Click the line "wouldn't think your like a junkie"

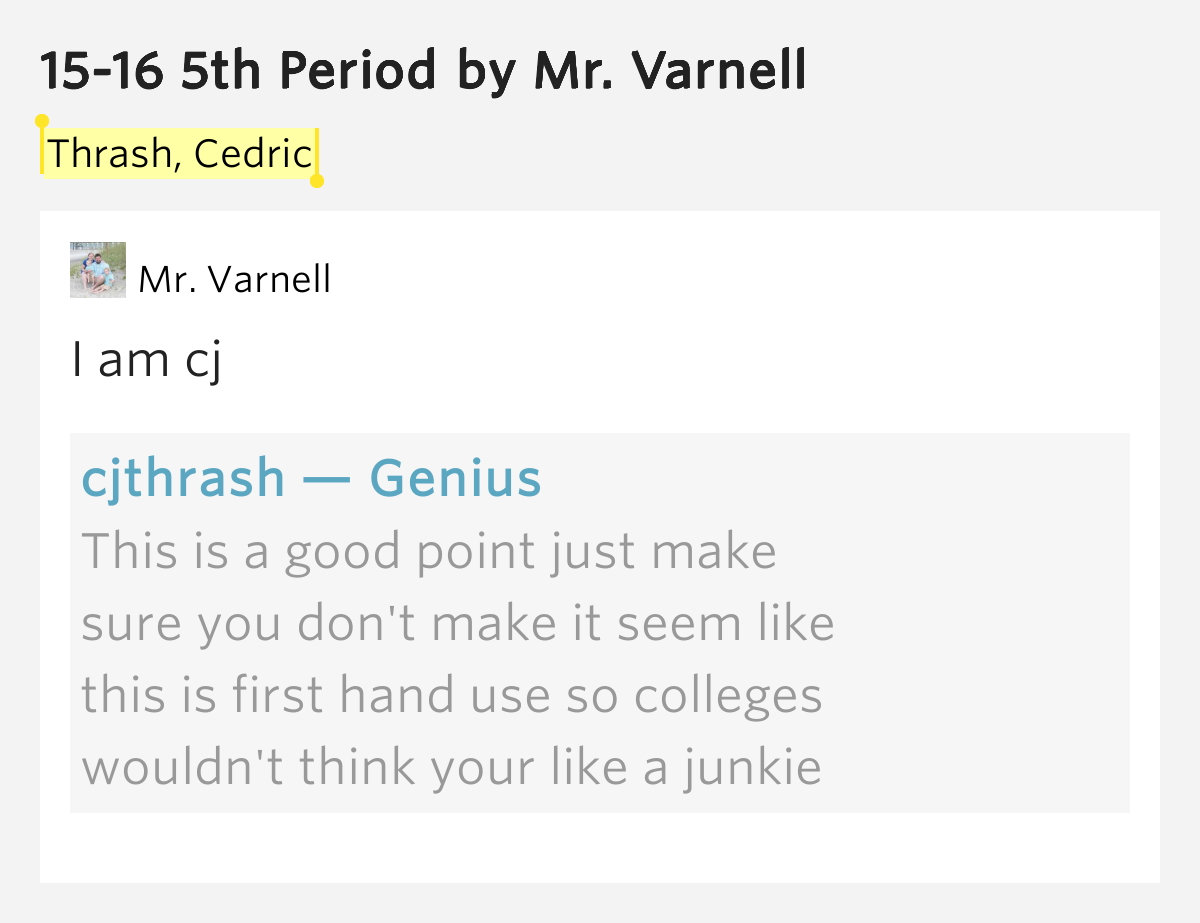point(451,768)
